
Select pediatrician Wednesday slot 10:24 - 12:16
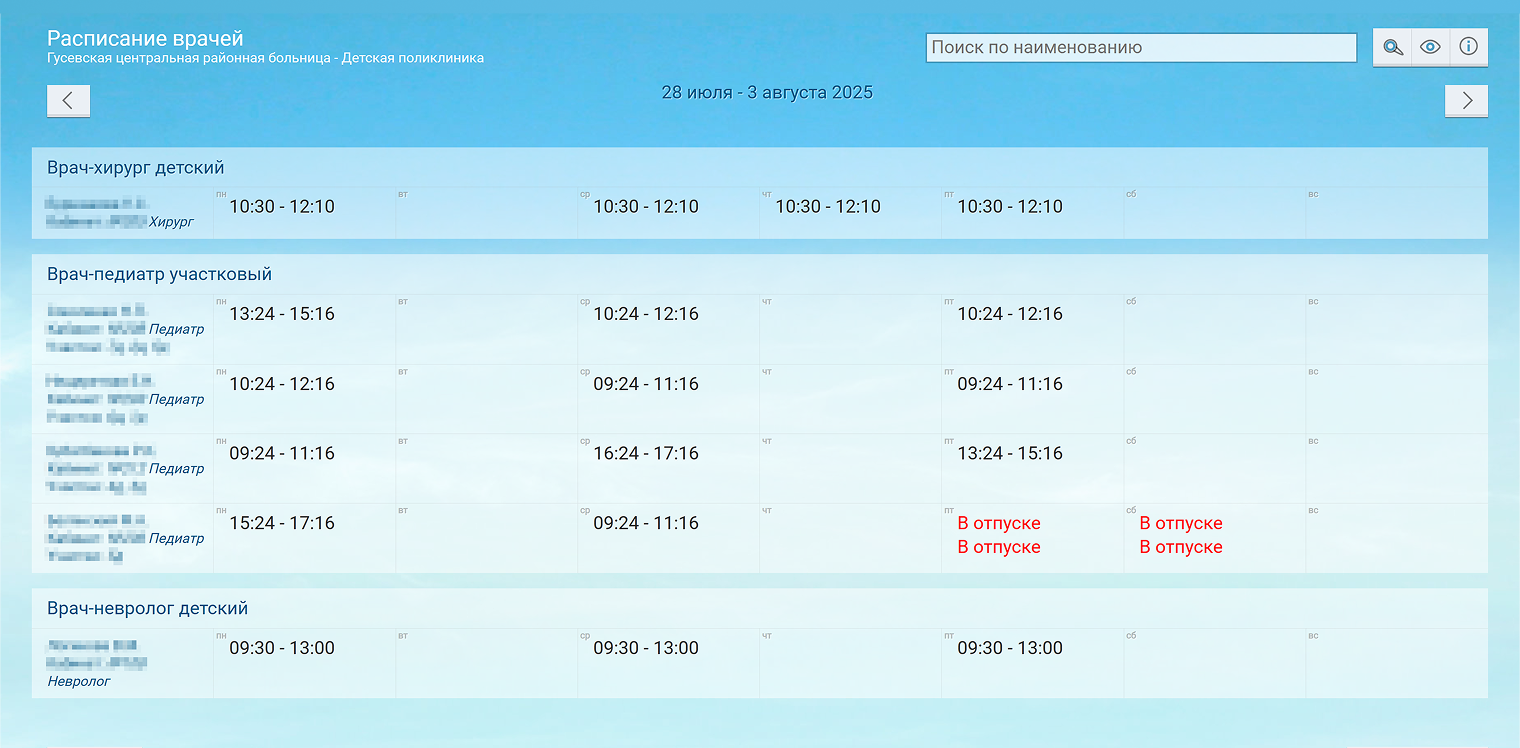[646, 314]
